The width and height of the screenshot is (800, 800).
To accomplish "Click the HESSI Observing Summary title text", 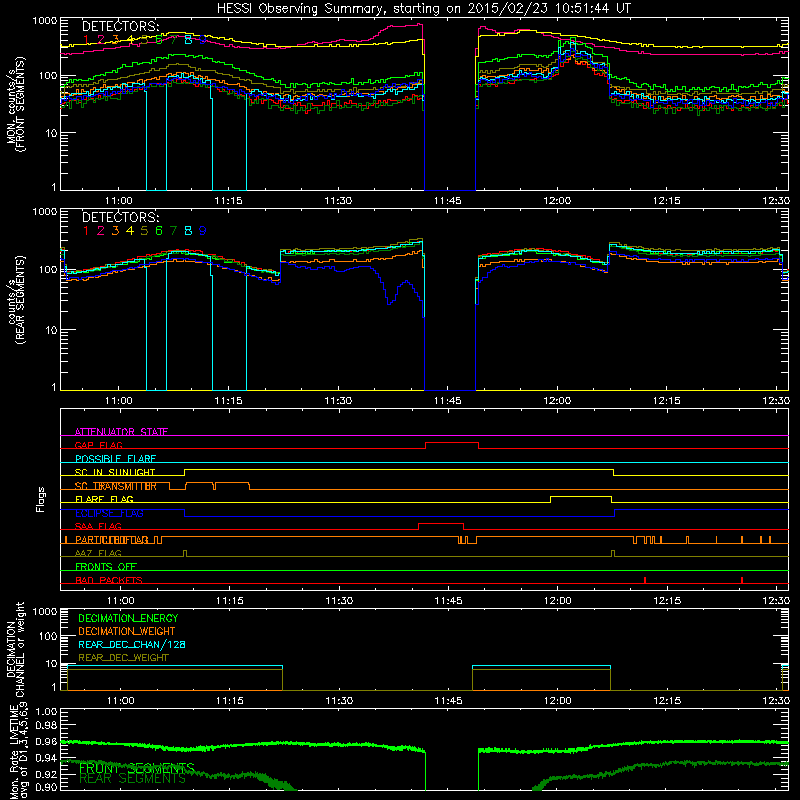I will 423,8.
